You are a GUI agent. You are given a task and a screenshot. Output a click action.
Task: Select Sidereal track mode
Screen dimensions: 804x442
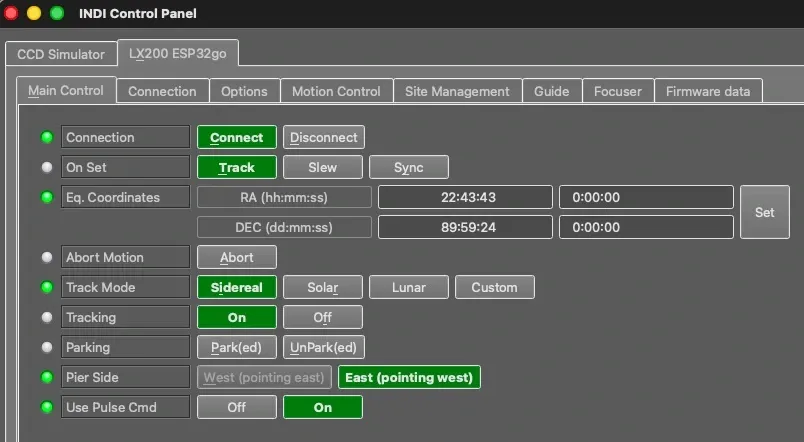[x=237, y=287]
